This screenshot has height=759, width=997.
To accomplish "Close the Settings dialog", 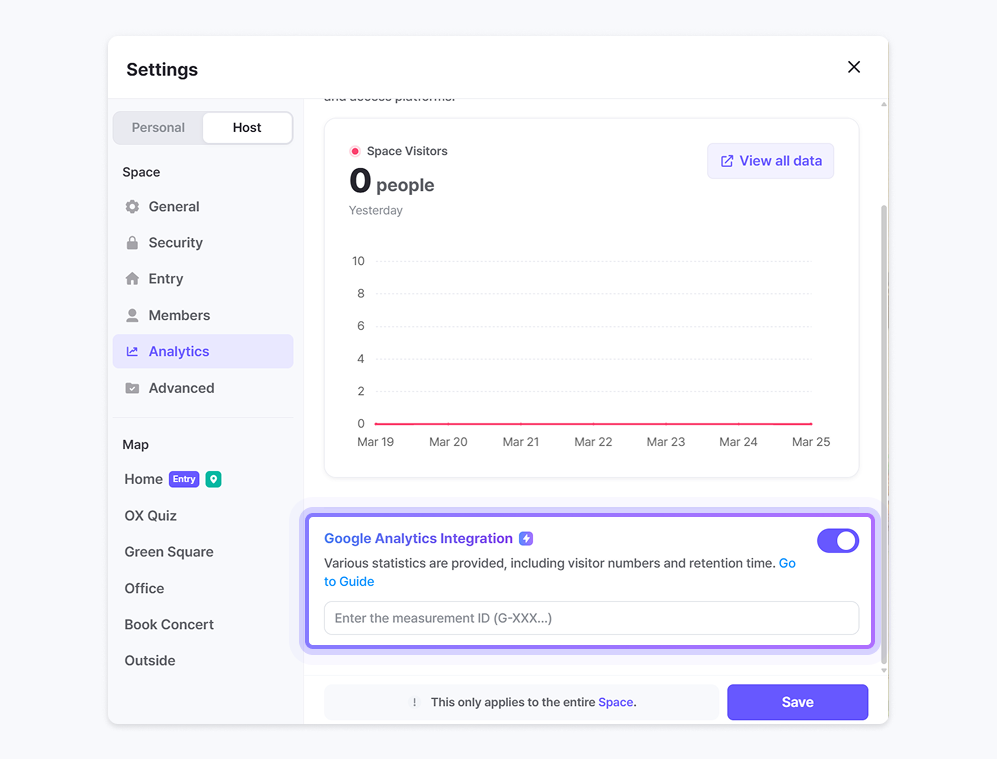I will tap(854, 67).
